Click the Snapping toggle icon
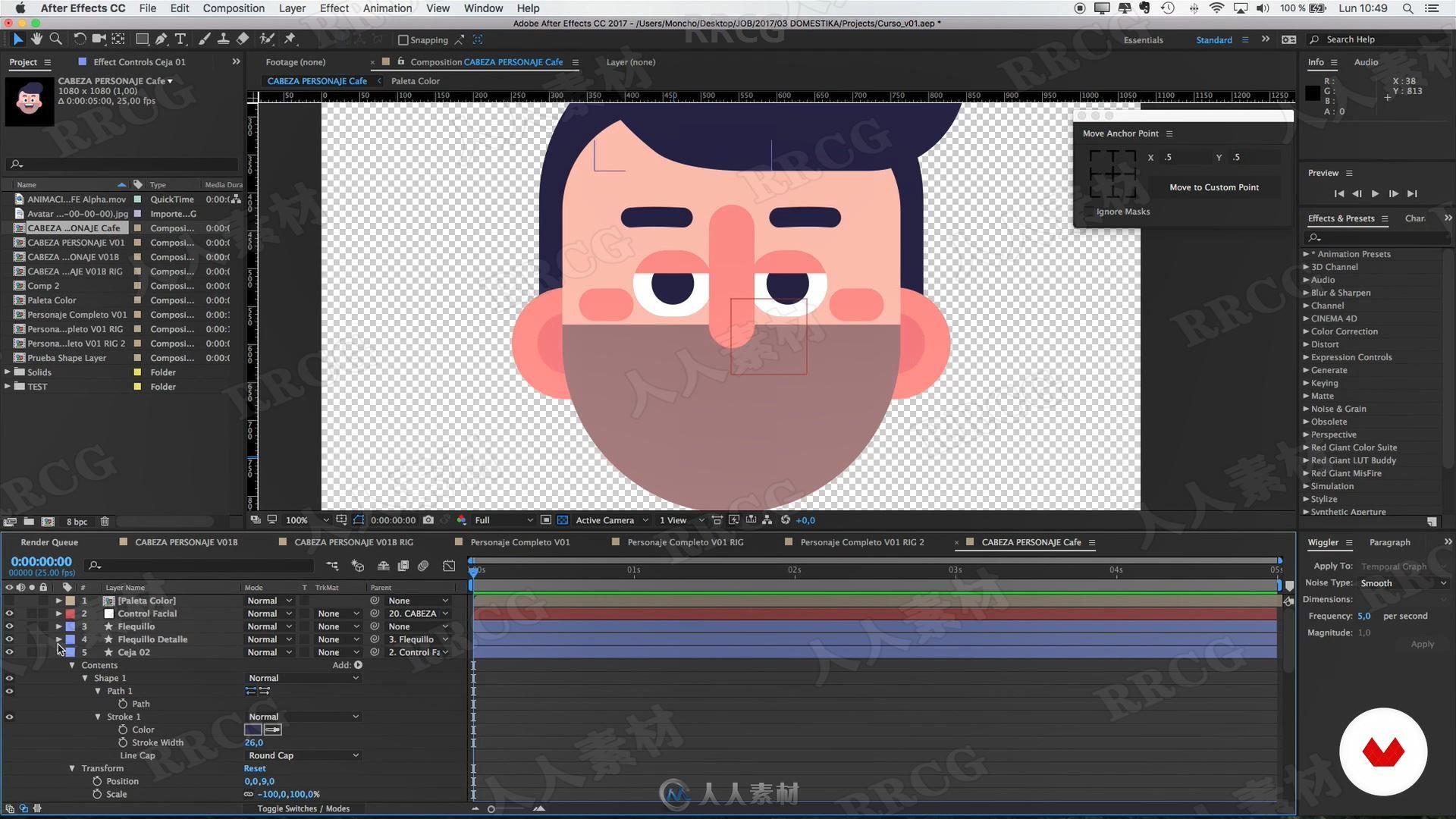Viewport: 1456px width, 819px height. click(402, 40)
